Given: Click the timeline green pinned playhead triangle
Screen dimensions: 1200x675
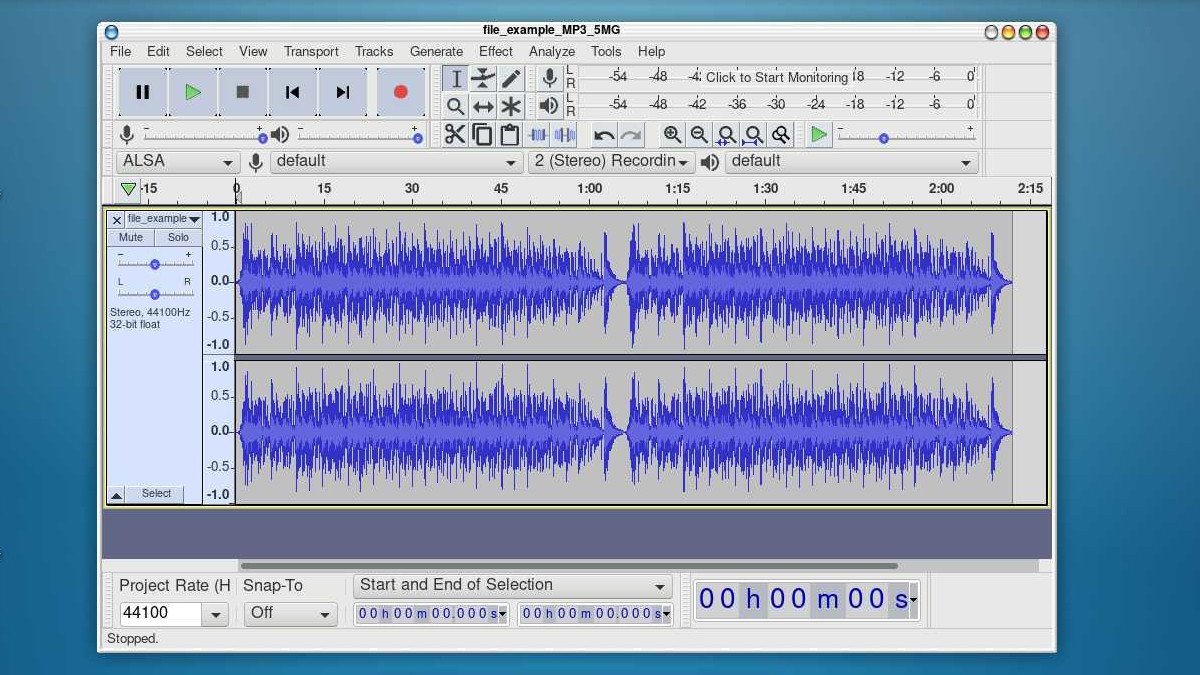Looking at the screenshot, I should coord(128,188).
